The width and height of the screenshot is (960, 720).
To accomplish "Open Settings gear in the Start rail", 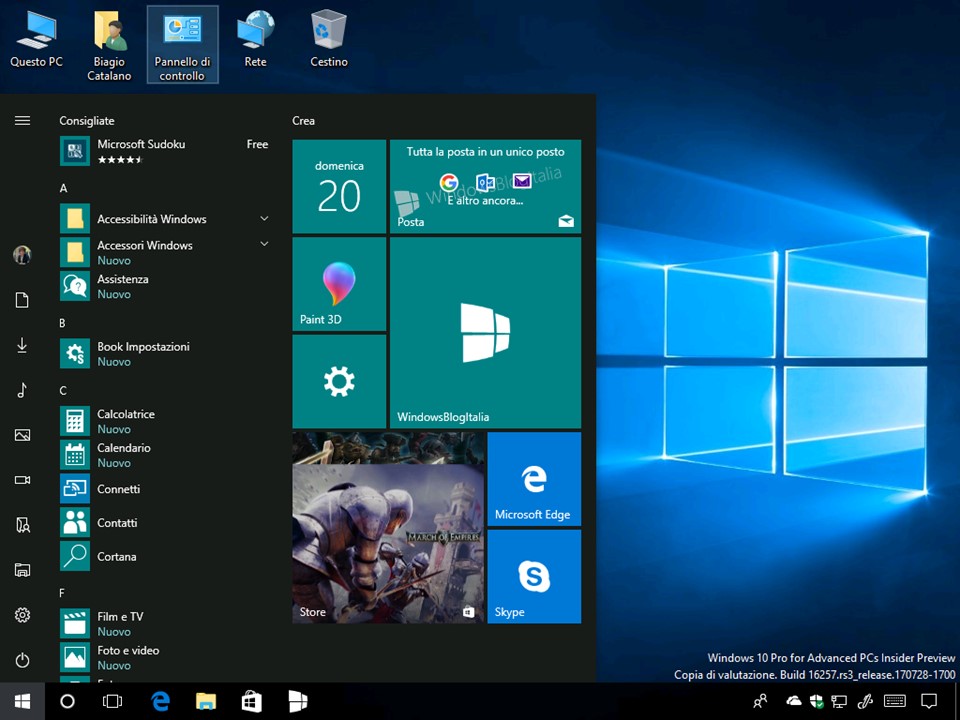I will pos(22,615).
